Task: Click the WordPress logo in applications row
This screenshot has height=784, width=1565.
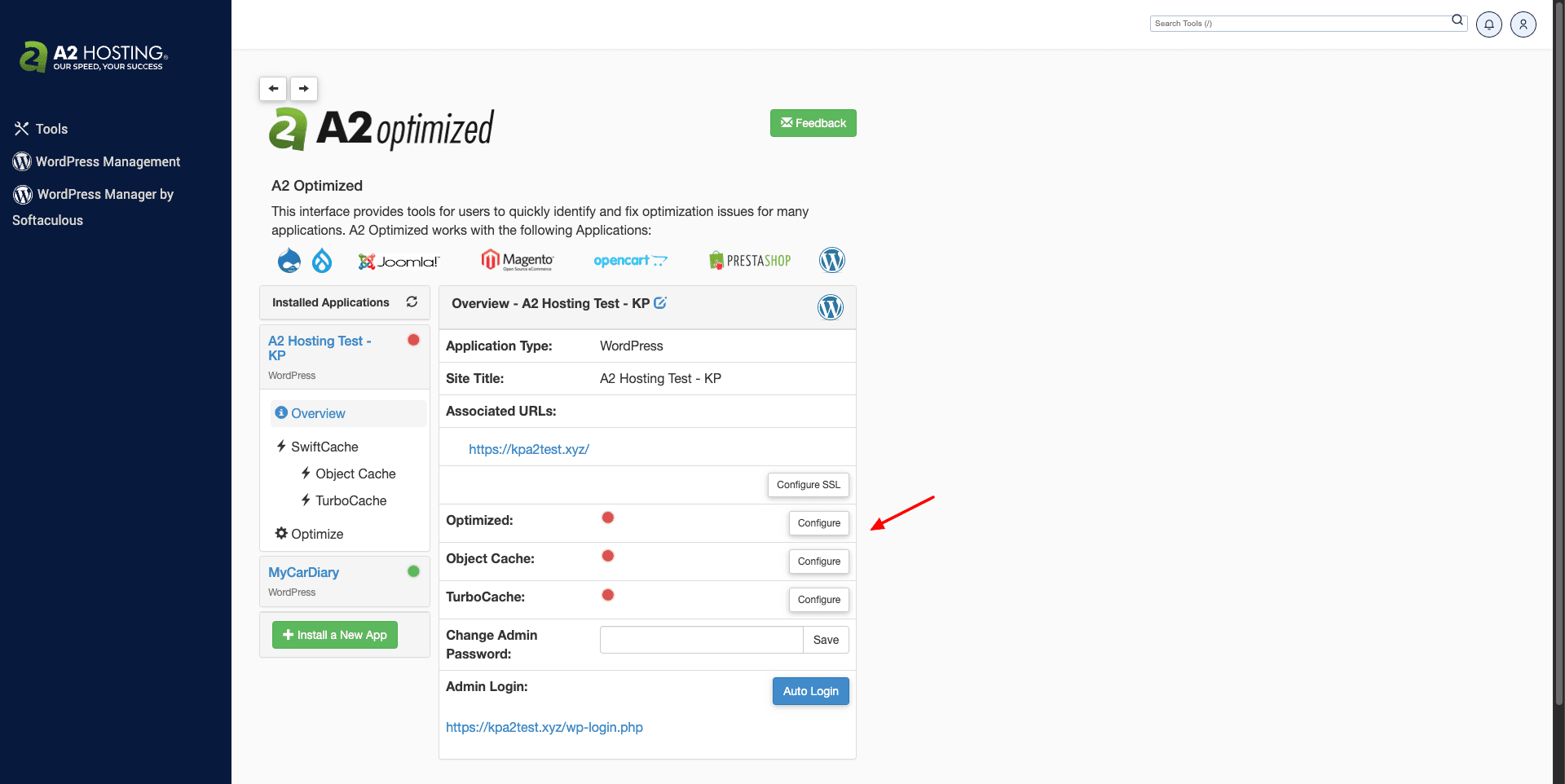Action: point(831,260)
